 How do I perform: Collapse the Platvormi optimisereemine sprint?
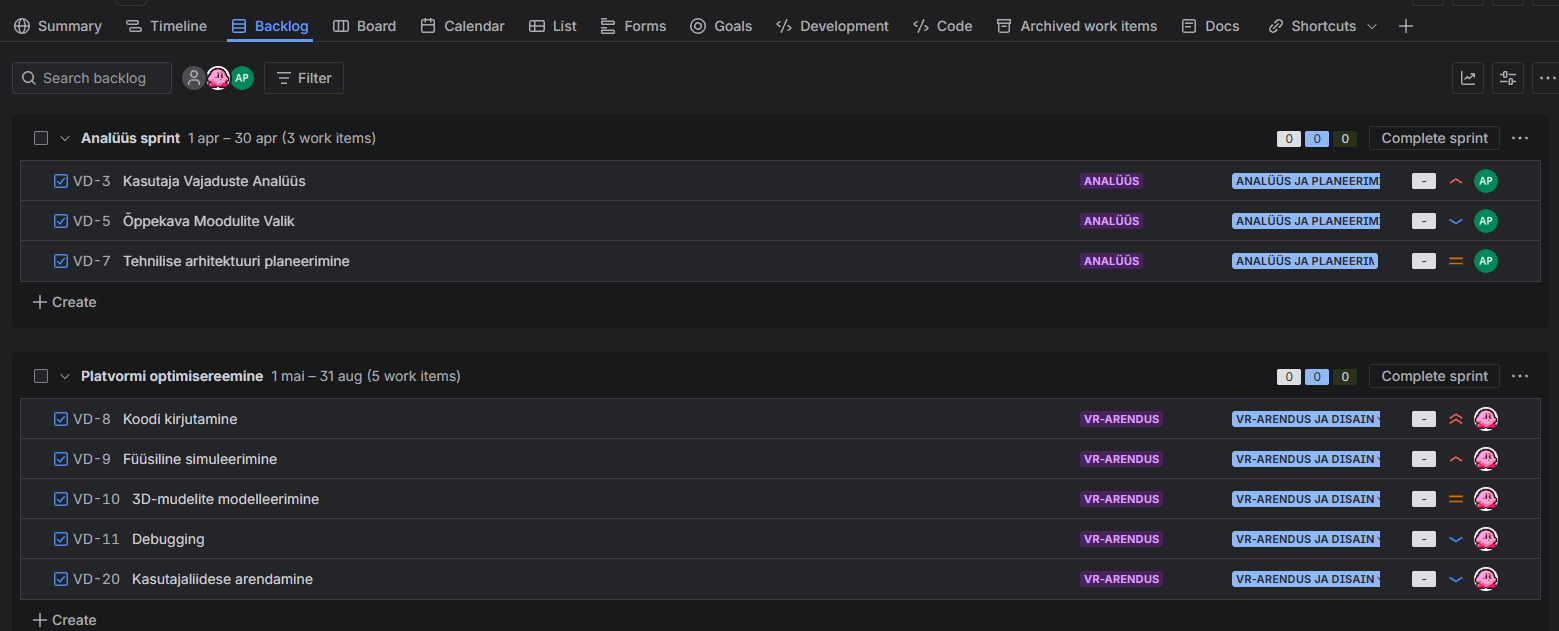pos(65,376)
